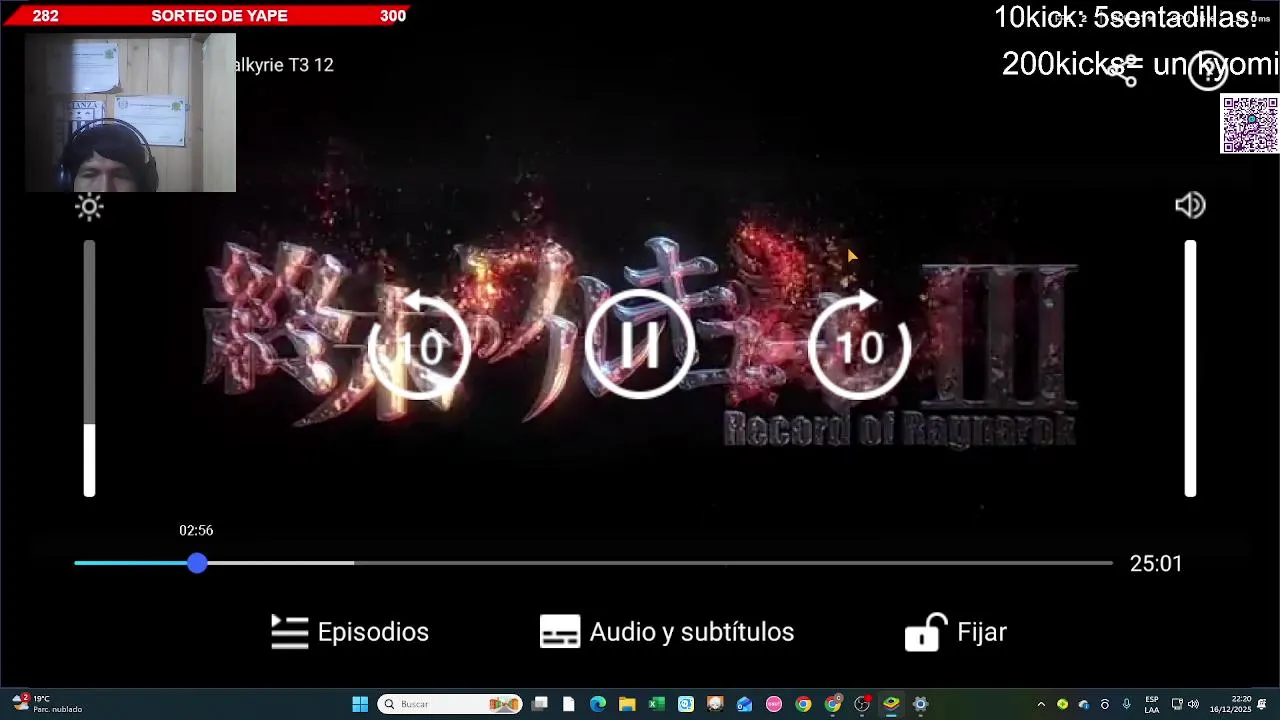The width and height of the screenshot is (1280, 720).
Task: Click the 02:56 current time label
Action: (x=196, y=530)
